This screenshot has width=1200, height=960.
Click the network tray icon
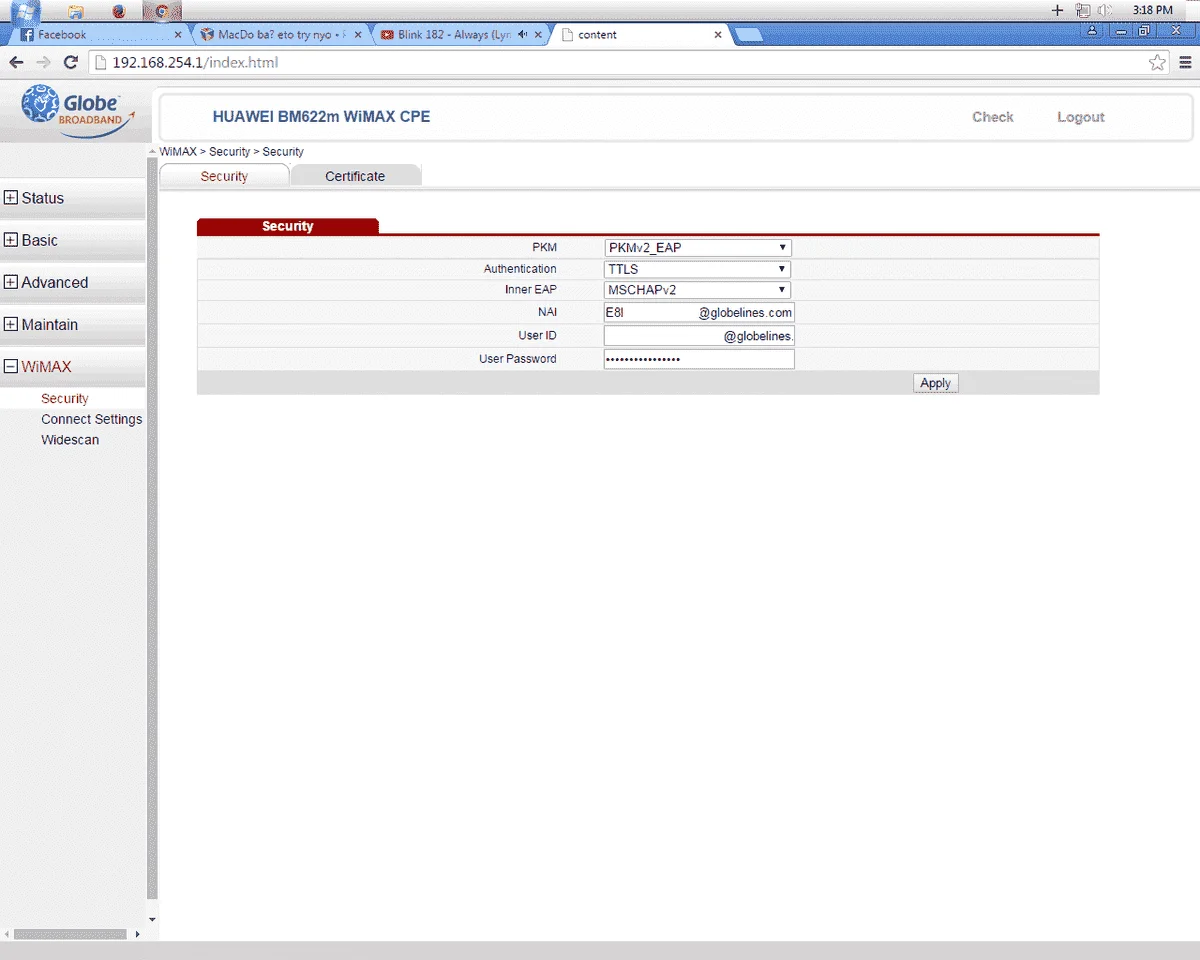coord(1083,10)
